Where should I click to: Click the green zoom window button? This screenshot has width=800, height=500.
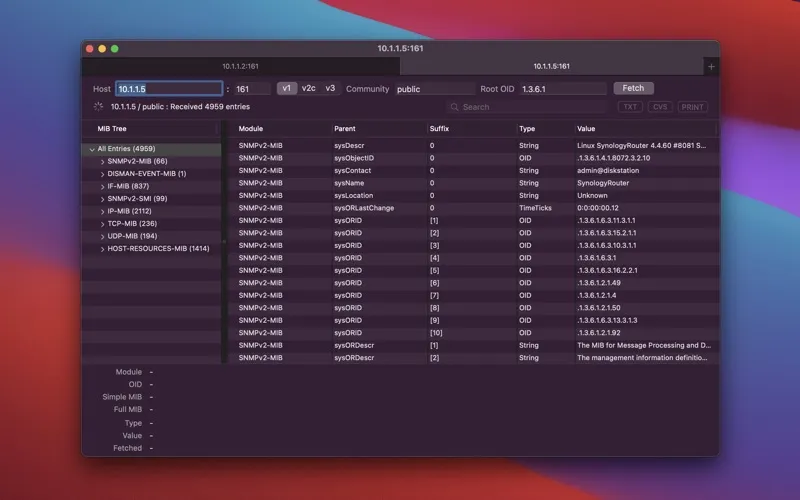(x=115, y=48)
